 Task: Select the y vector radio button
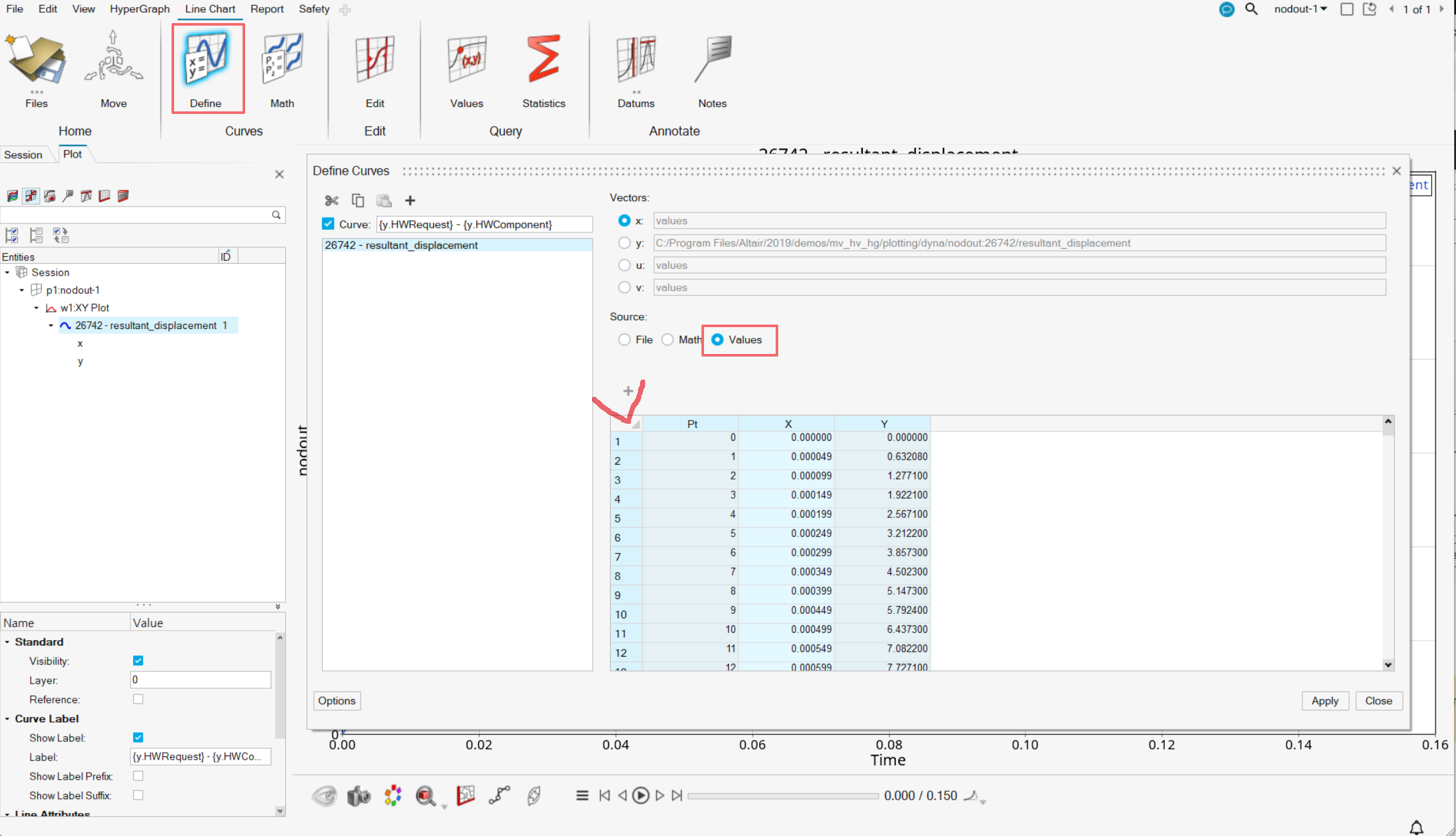click(x=624, y=243)
